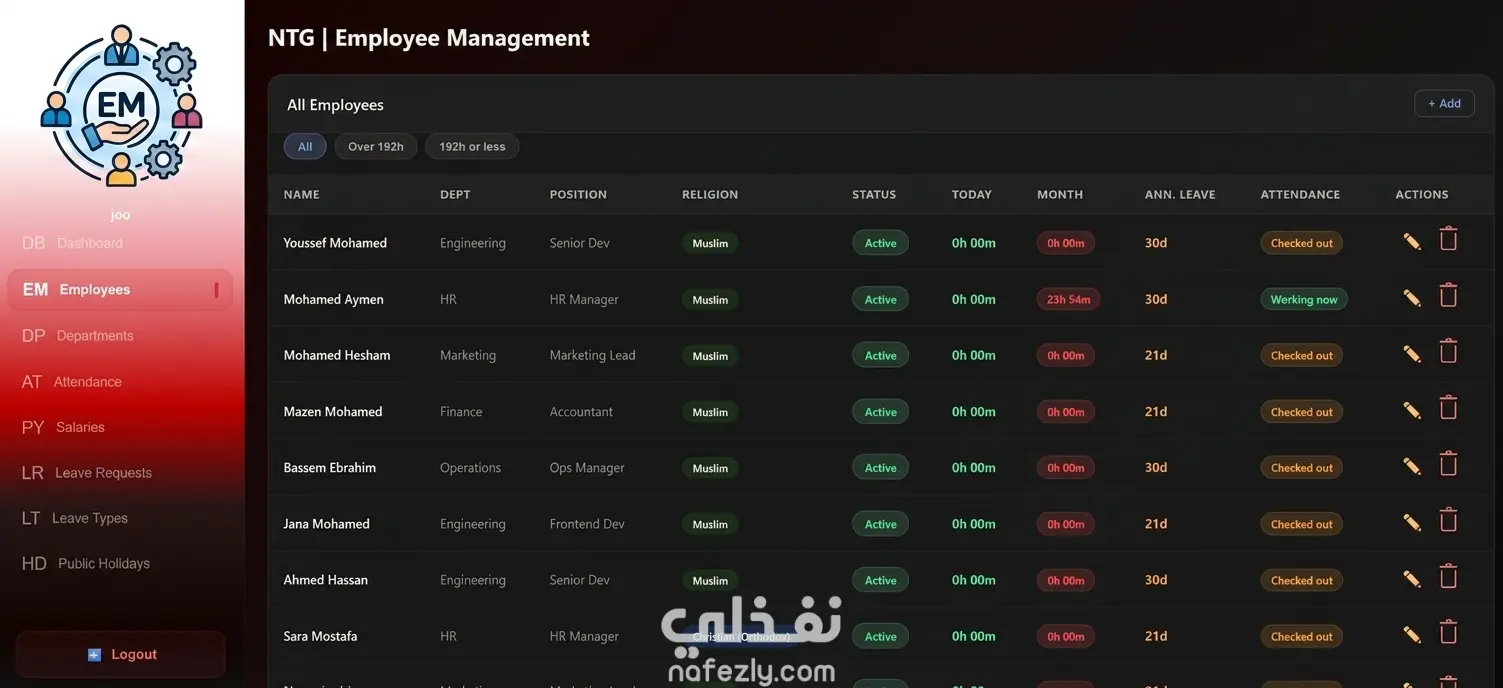Click the trash icon for Sara Mostafa
This screenshot has width=1503, height=688.
(x=1448, y=631)
